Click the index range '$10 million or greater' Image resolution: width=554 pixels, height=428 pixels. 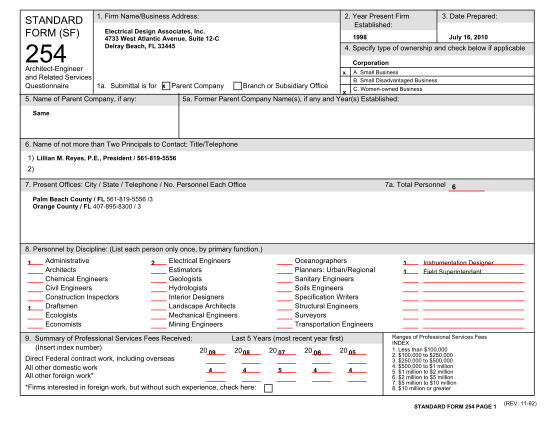click(421, 388)
